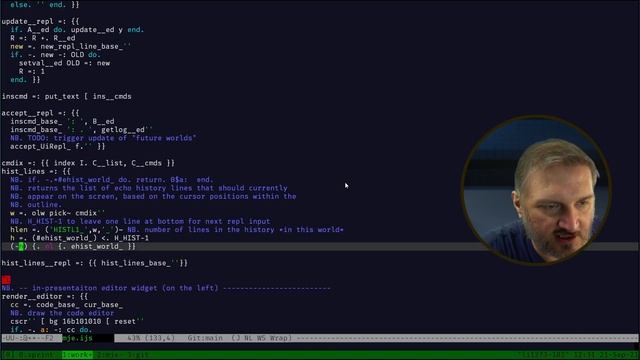Click the 'hist_lines =: {{' definition line
640x360 pixels.
tap(36, 171)
